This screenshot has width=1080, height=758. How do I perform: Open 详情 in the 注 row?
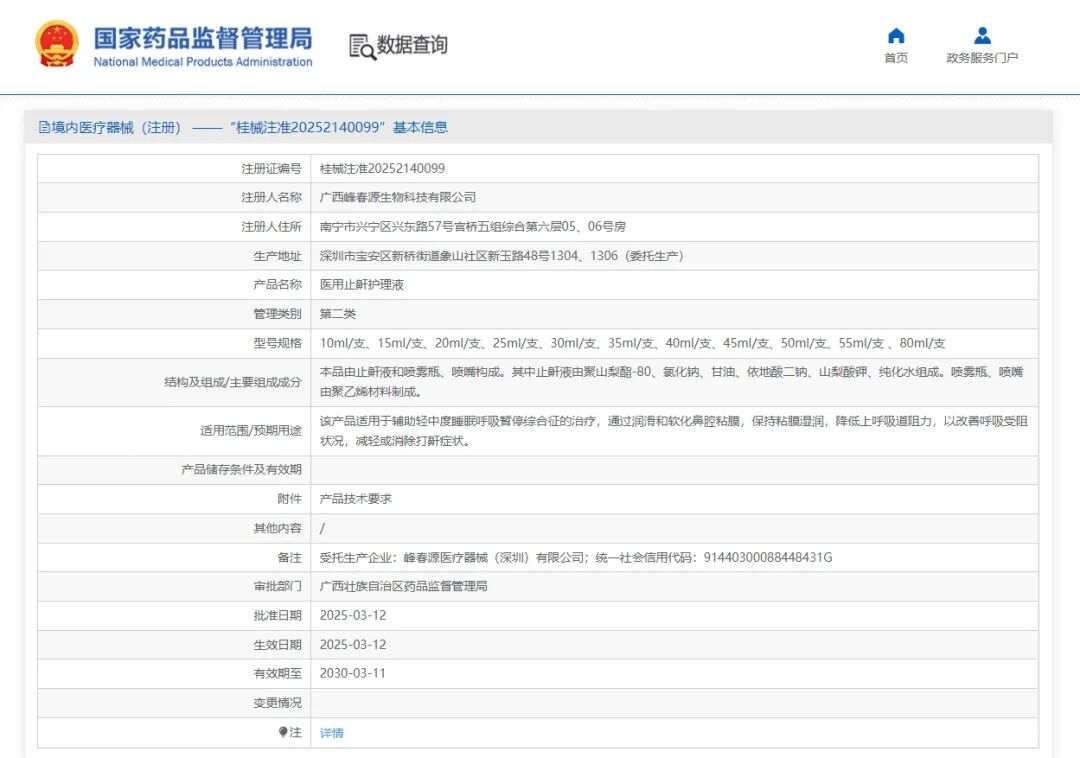[x=330, y=732]
